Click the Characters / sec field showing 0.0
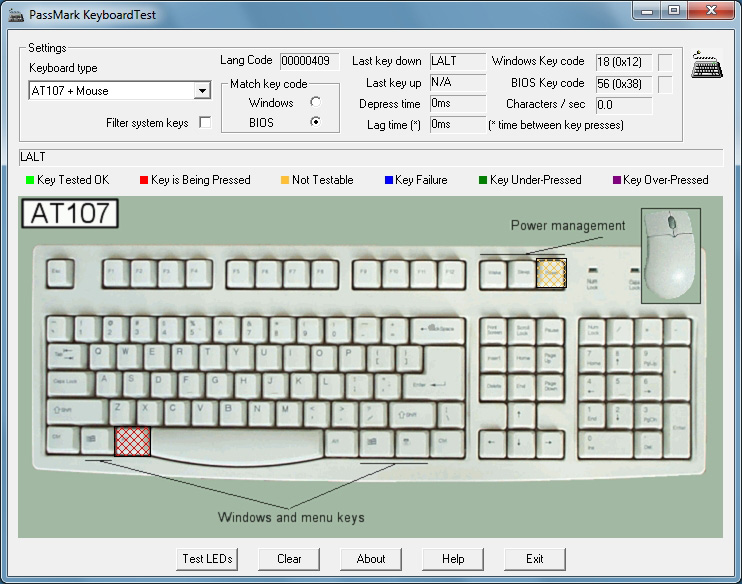742x584 pixels. 624,105
